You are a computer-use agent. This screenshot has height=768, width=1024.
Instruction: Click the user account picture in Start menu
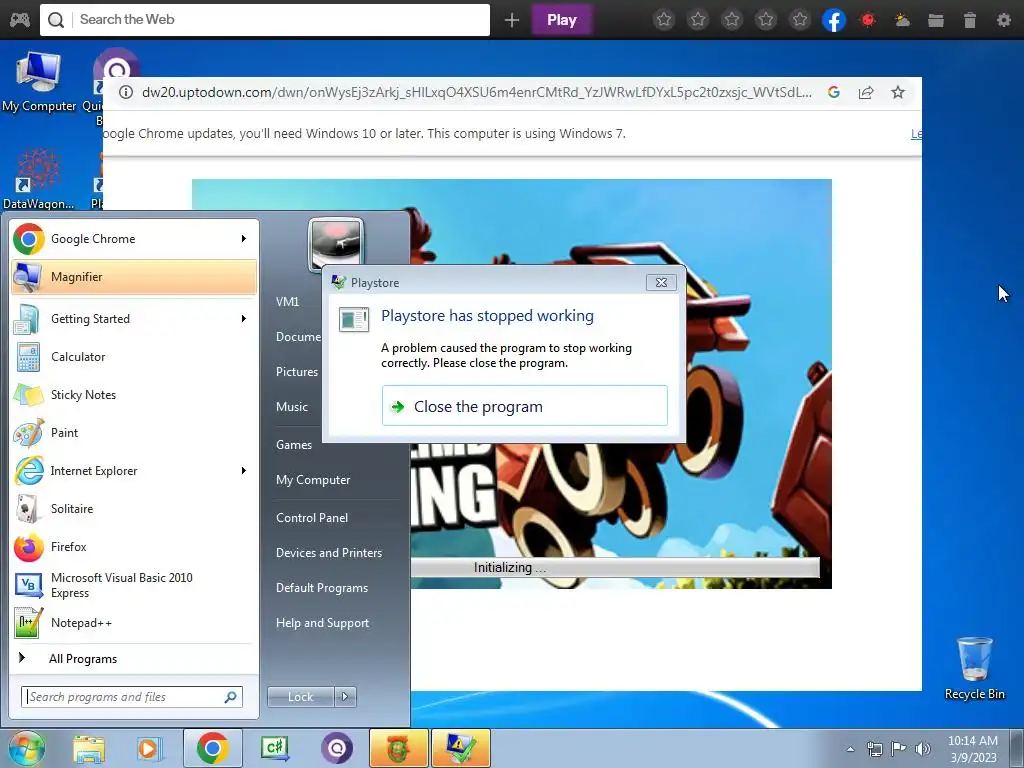[336, 242]
